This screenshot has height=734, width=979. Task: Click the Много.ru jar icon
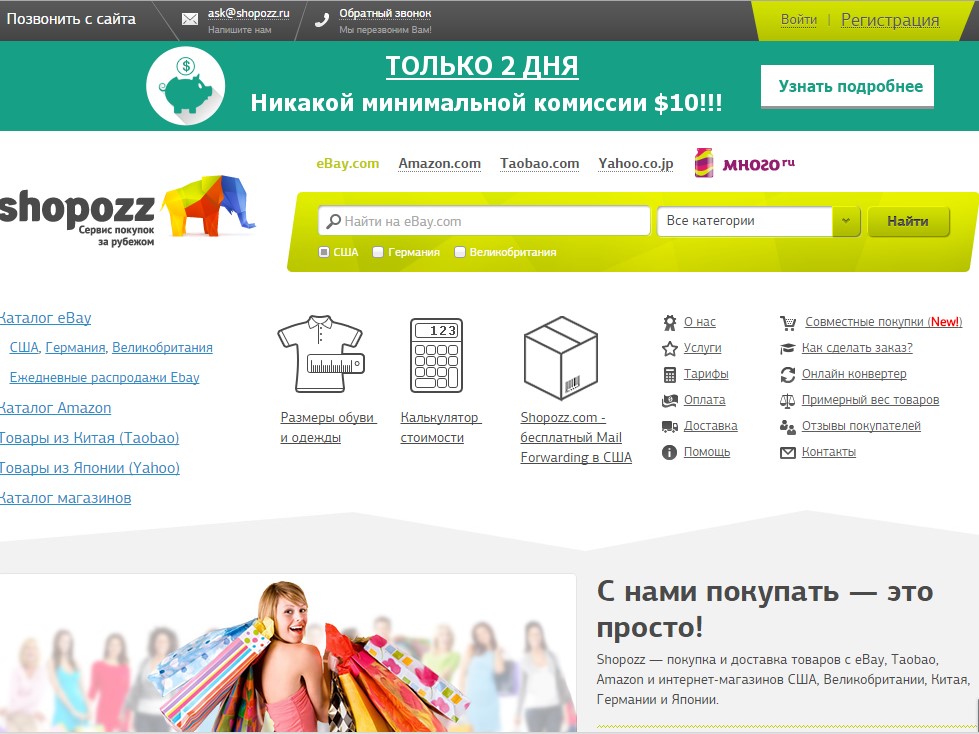click(704, 163)
